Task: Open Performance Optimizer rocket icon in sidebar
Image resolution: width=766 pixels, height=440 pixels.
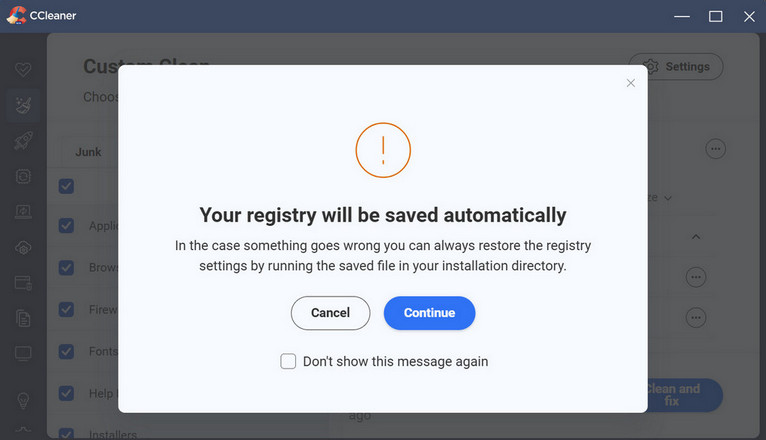Action: [22, 141]
